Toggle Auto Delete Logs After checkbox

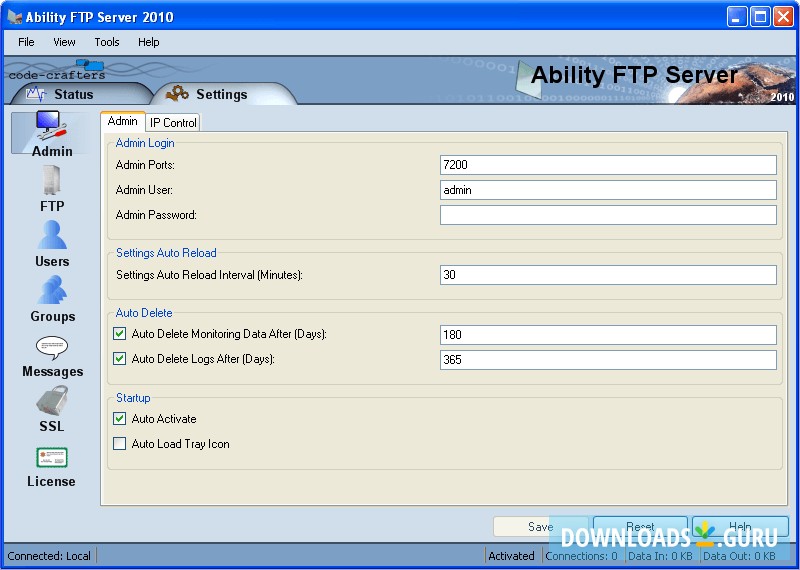(119, 359)
